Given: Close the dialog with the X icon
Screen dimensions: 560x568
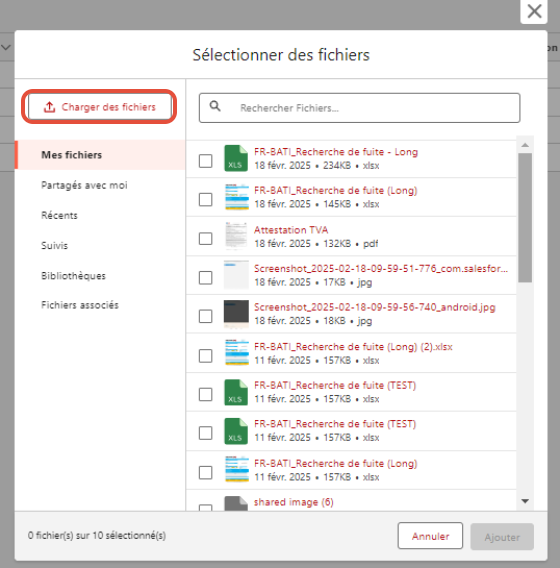Looking at the screenshot, I should tap(534, 11).
